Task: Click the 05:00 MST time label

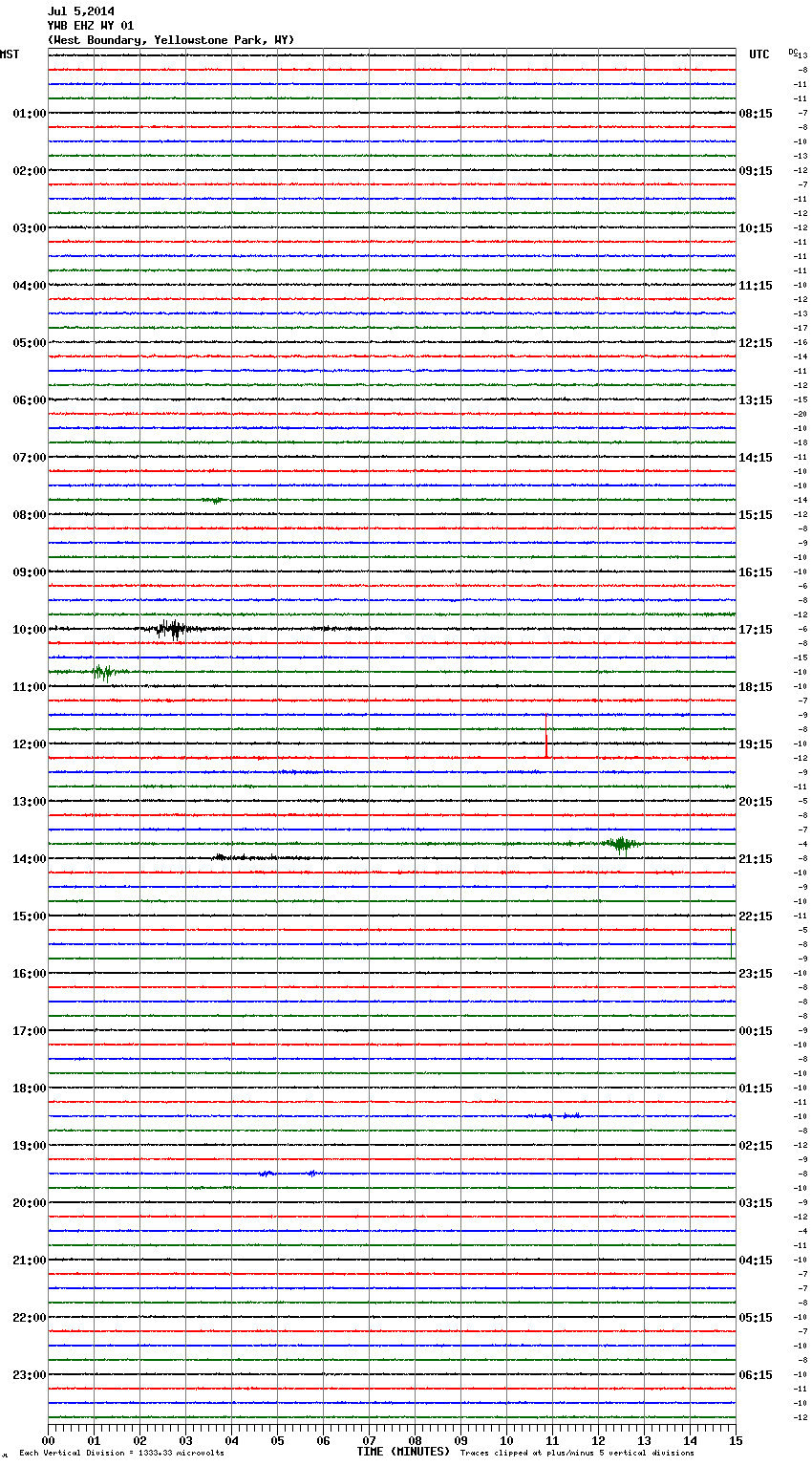Action: coord(29,343)
